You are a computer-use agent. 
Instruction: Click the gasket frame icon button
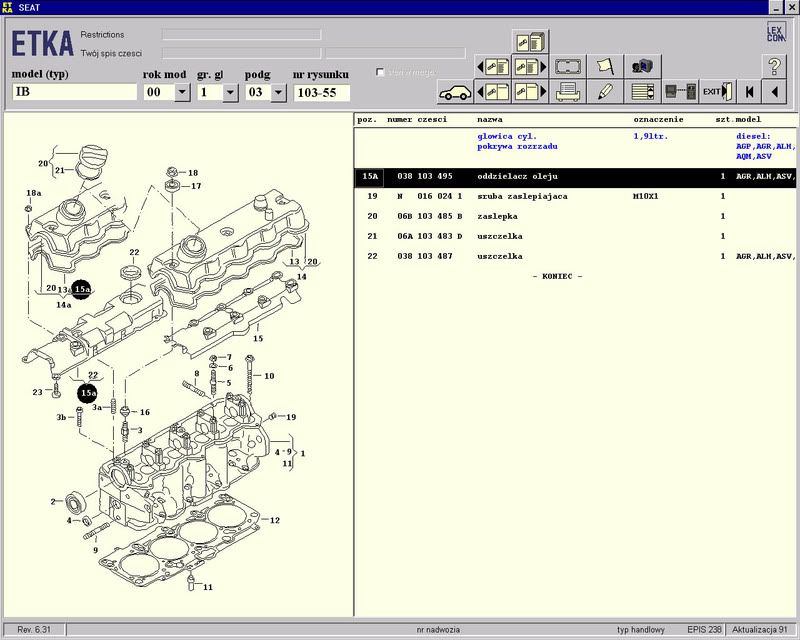(x=568, y=66)
